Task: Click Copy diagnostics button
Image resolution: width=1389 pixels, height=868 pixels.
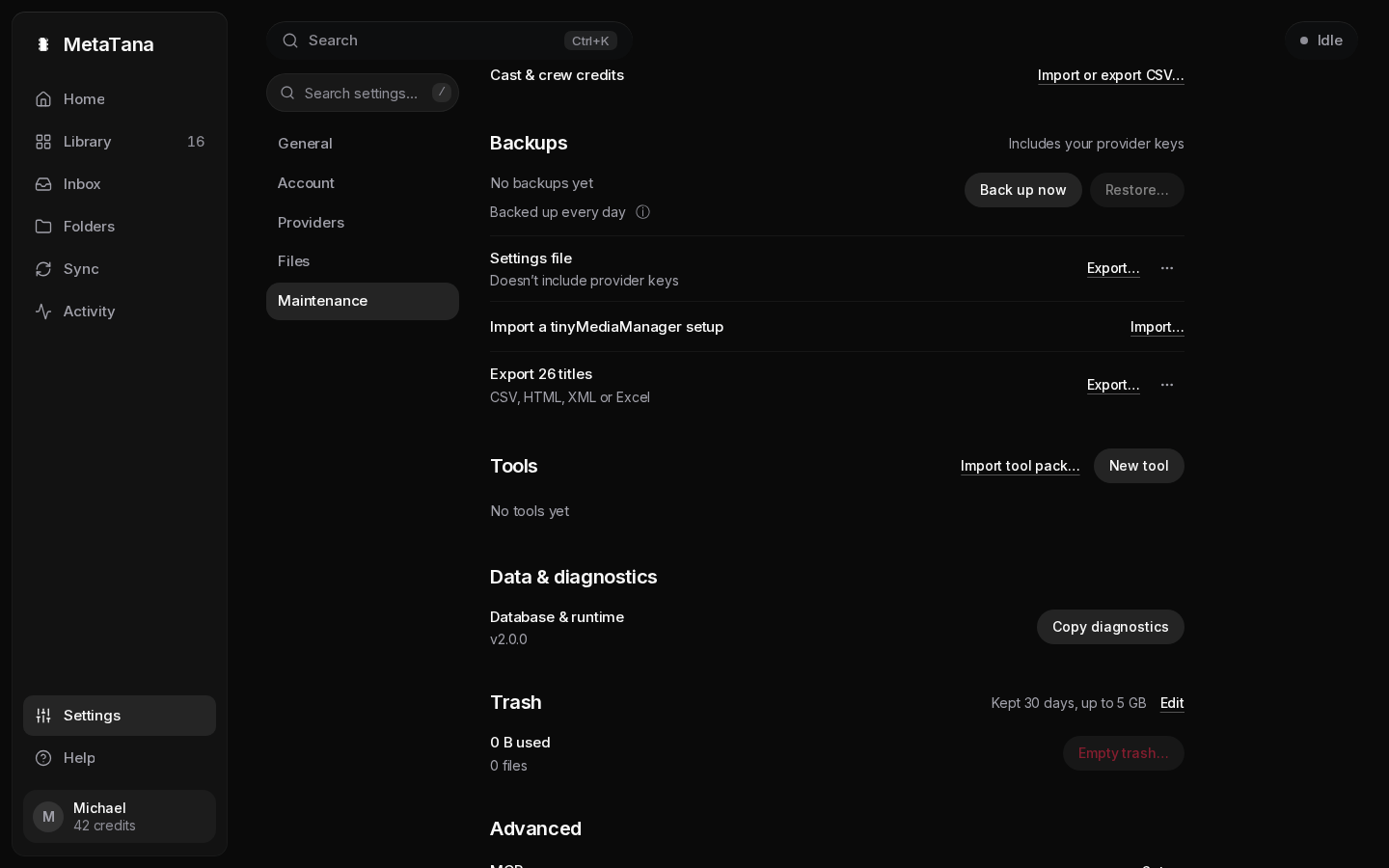Action: (x=1110, y=627)
